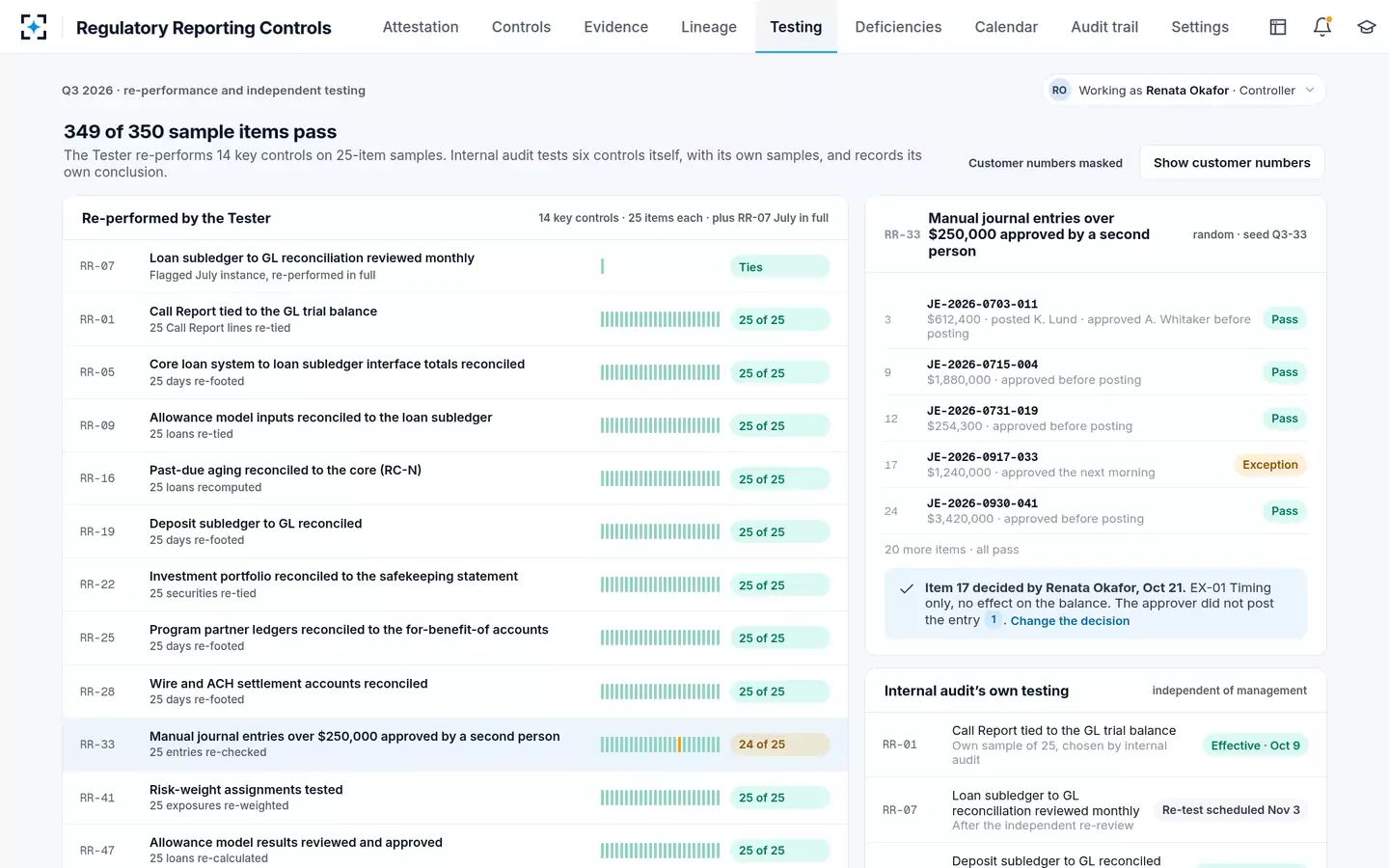Click the footnote badge 1 in decision note
This screenshot has height=868, width=1389.
[994, 620]
